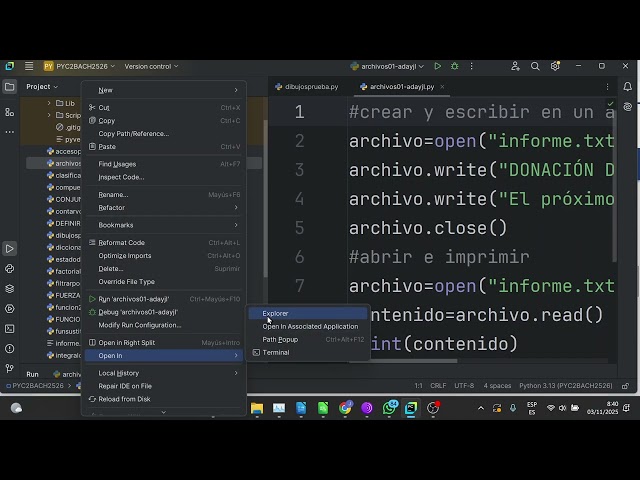Expand the Scripts folder in tree
Viewport: 640px width, 480px height.
tap(49, 115)
